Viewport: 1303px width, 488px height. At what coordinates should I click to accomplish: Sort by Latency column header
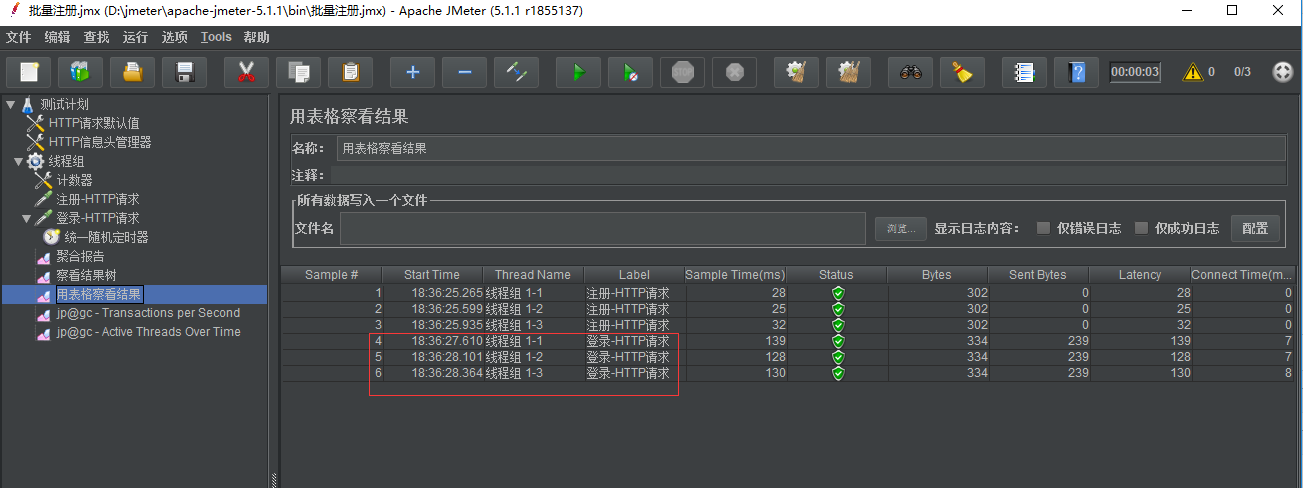[1140, 275]
